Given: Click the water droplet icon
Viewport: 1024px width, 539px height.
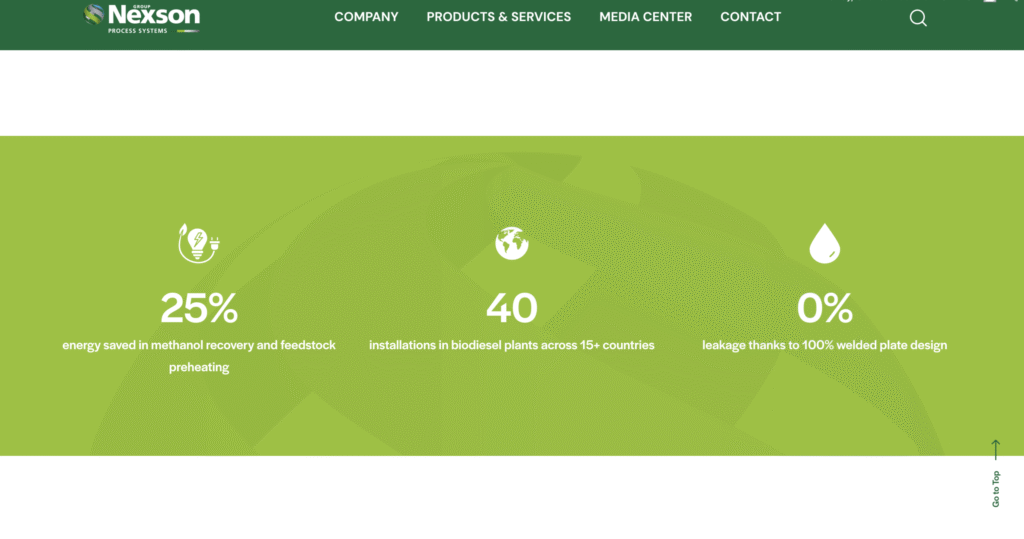Looking at the screenshot, I should click(824, 243).
